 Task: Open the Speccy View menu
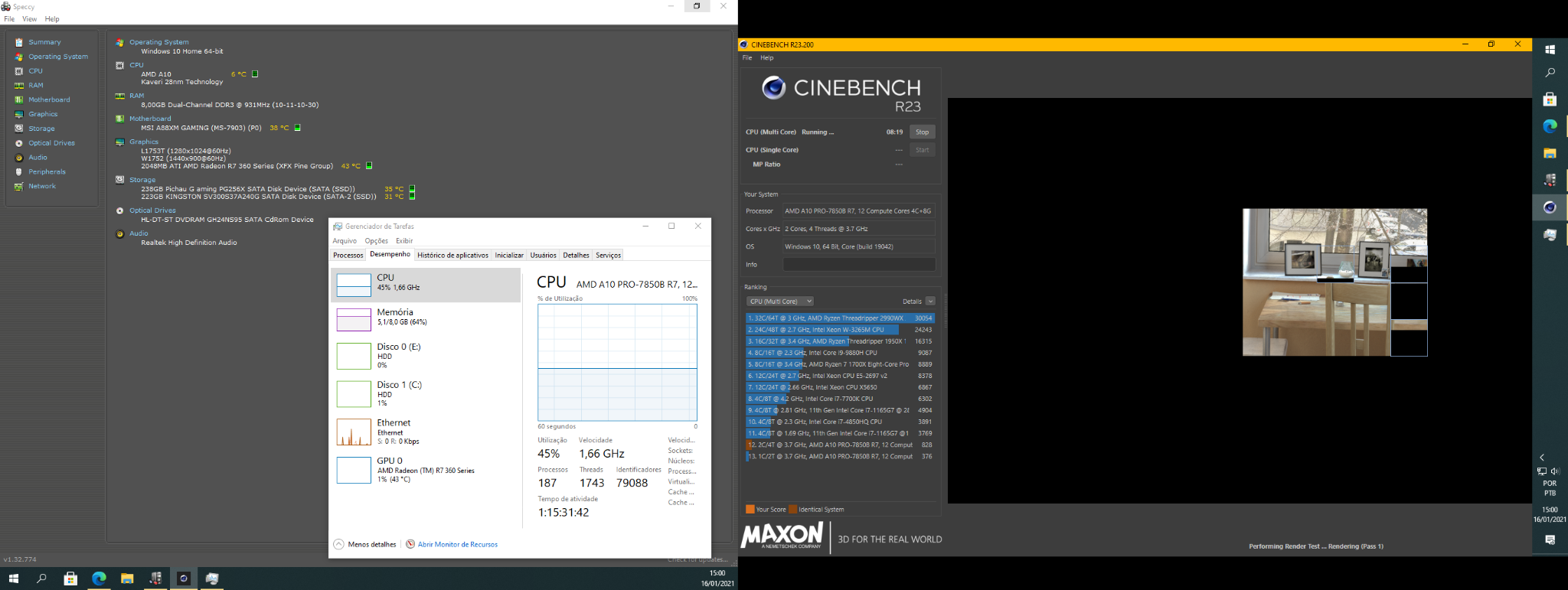[x=29, y=19]
